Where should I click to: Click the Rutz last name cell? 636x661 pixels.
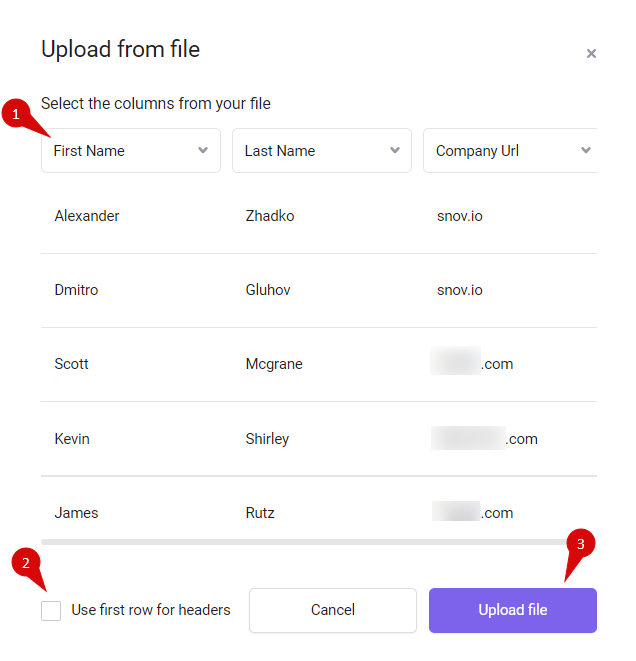[260, 513]
